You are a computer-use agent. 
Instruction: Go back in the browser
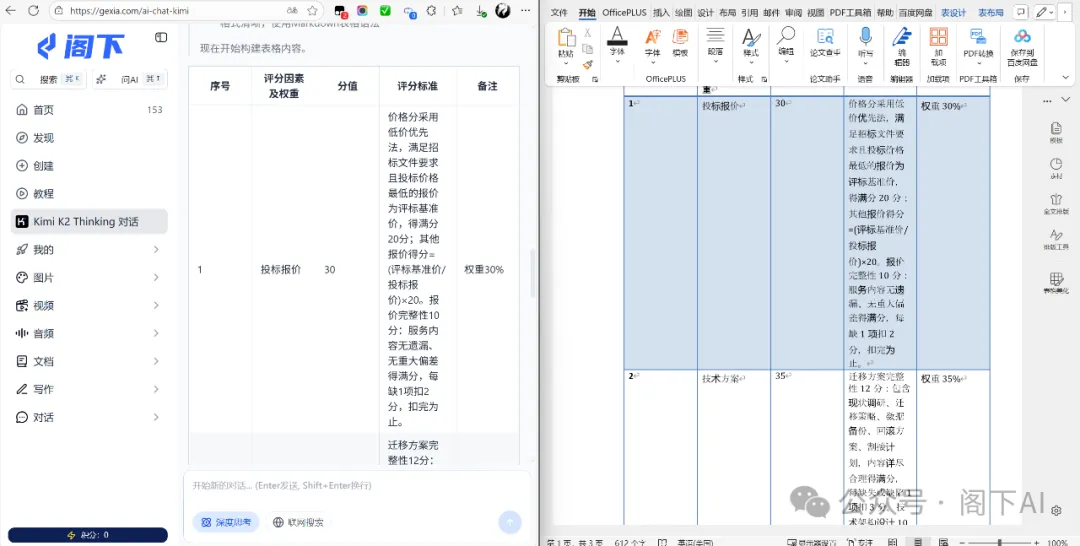click(x=10, y=11)
